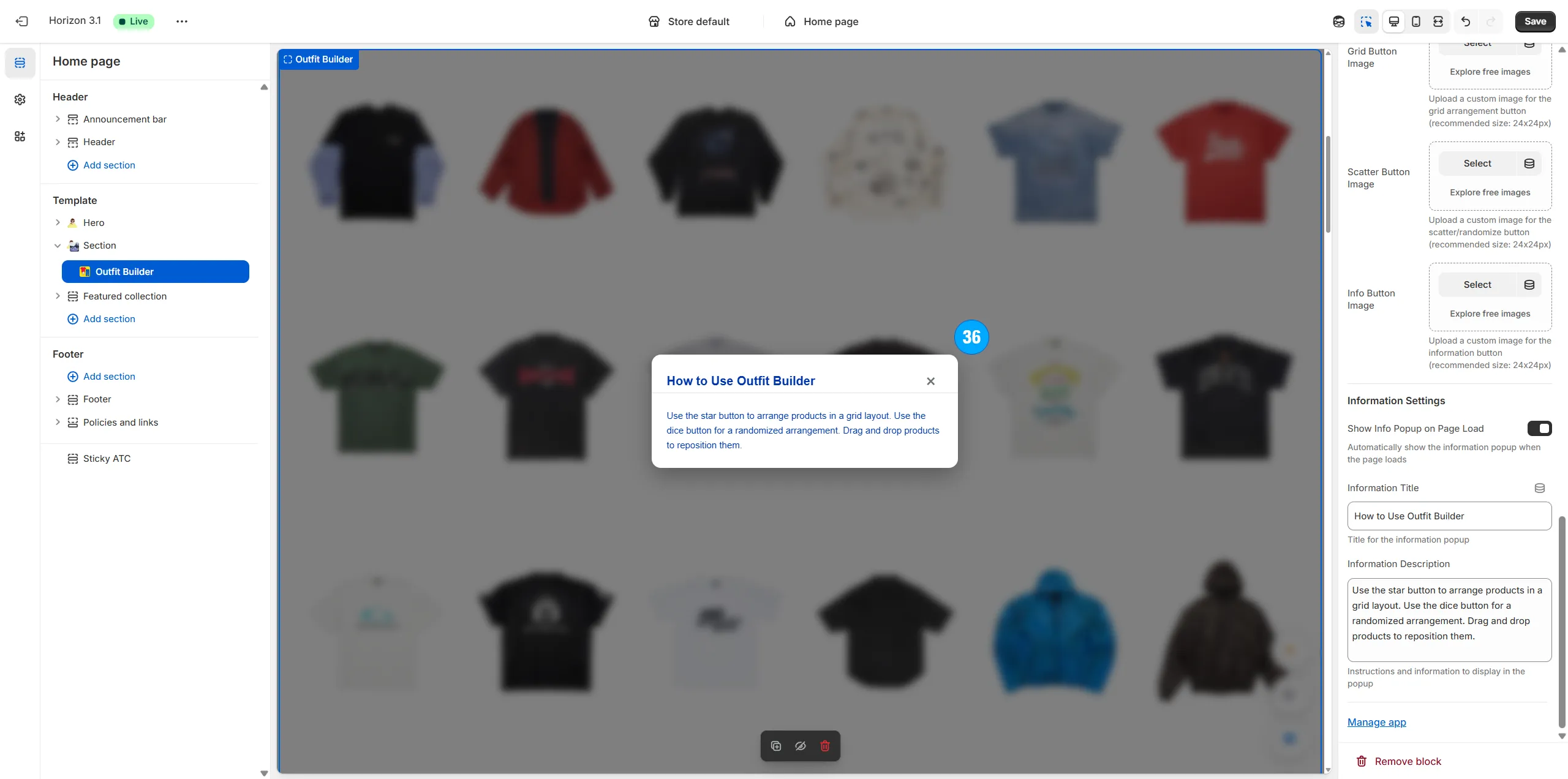Switch to mobile preview icon
1568x779 pixels.
click(1415, 21)
